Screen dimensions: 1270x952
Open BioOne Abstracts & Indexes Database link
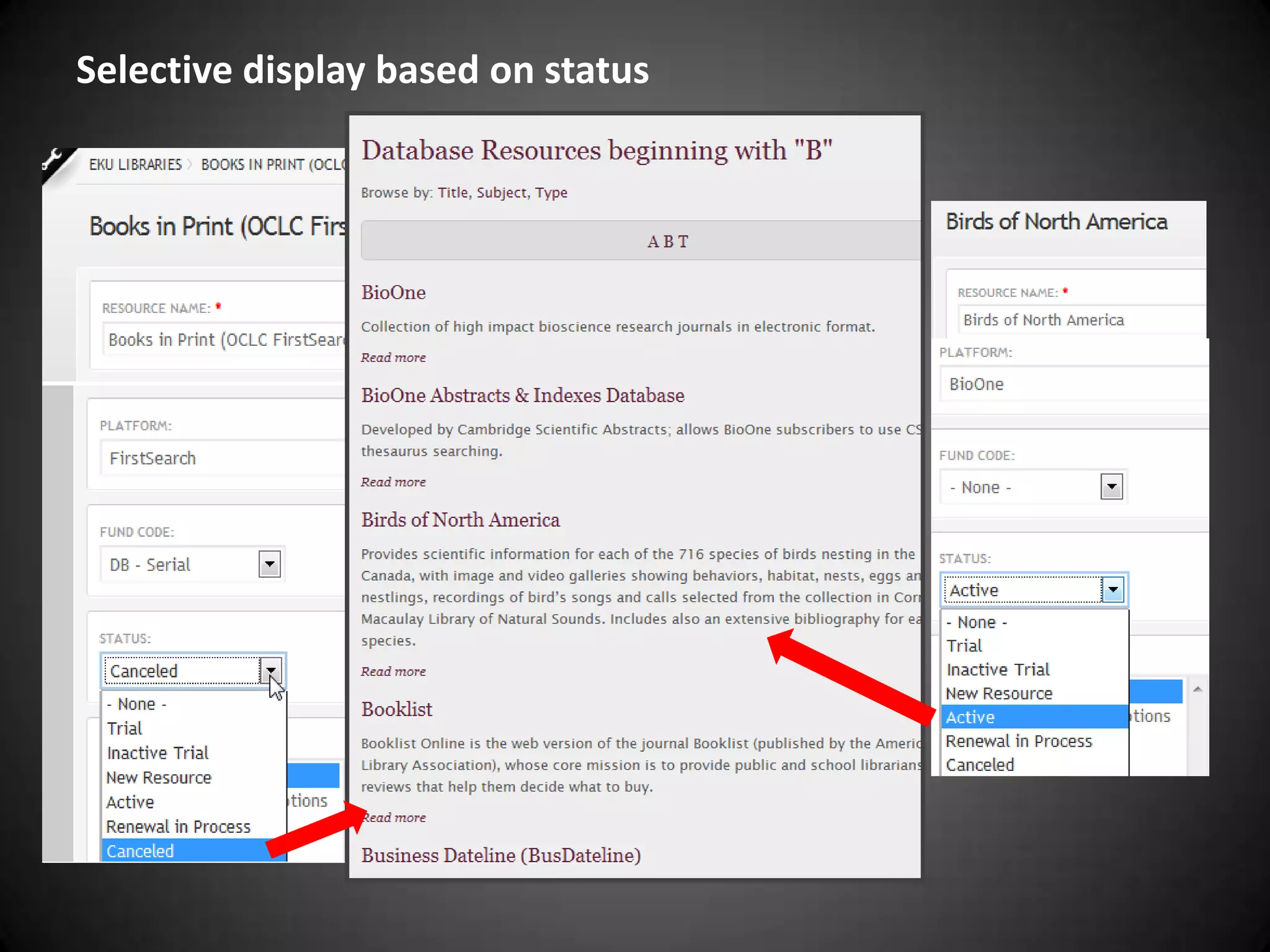(x=523, y=395)
